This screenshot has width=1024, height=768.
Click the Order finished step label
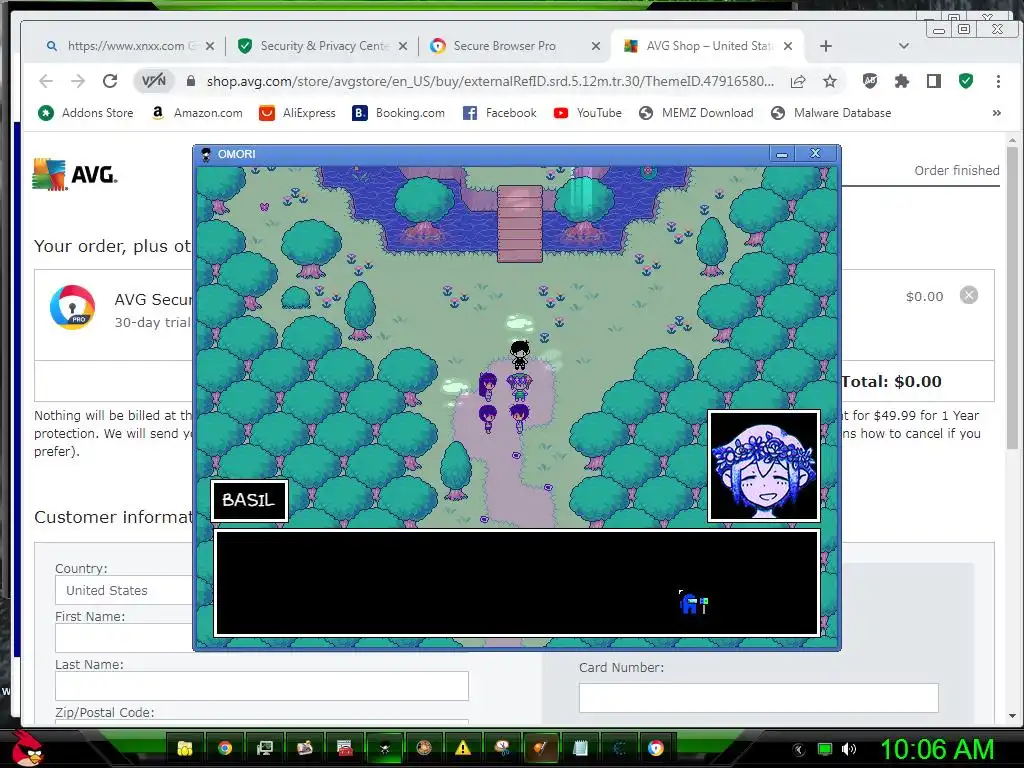click(x=956, y=170)
